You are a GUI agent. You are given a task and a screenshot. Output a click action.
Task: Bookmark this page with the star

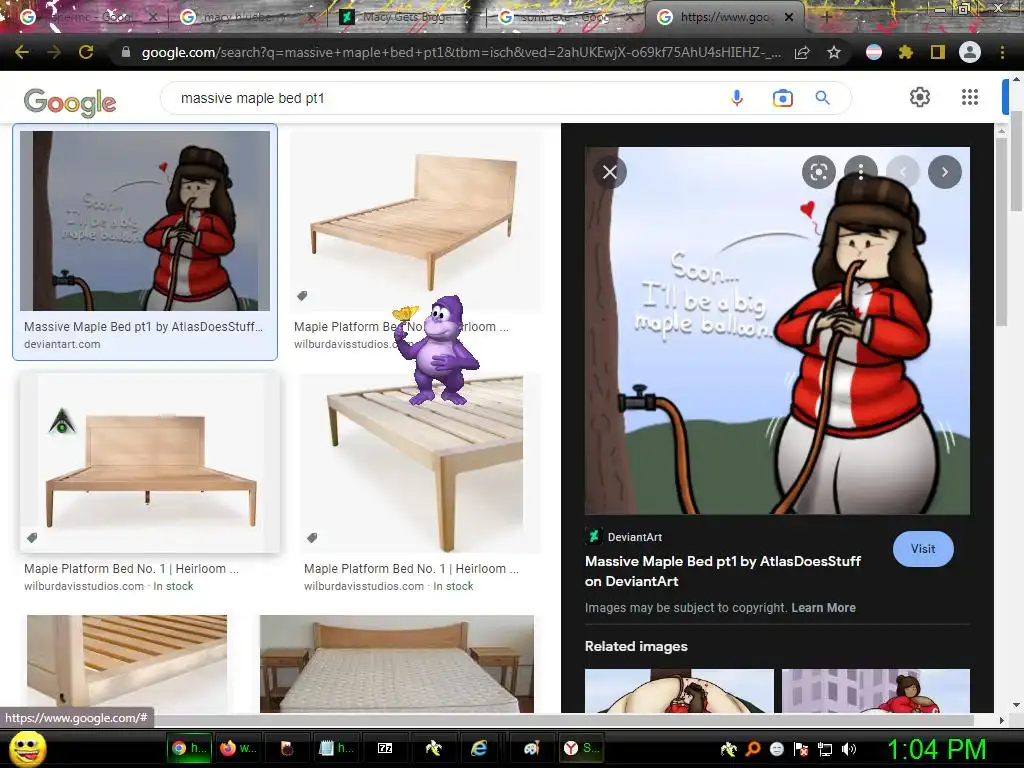[x=834, y=53]
